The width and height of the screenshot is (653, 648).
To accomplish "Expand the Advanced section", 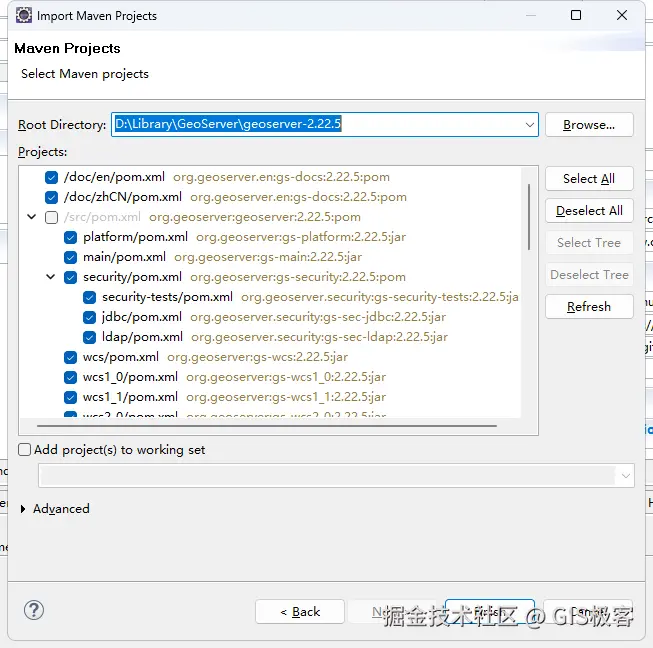I will point(23,509).
